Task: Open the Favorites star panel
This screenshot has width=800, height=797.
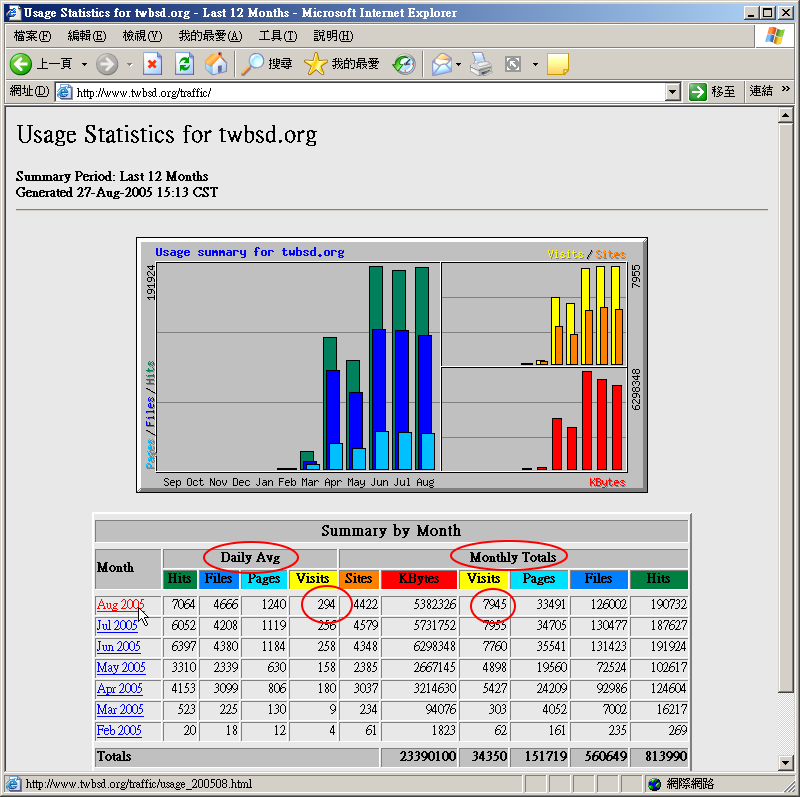Action: tap(316, 64)
